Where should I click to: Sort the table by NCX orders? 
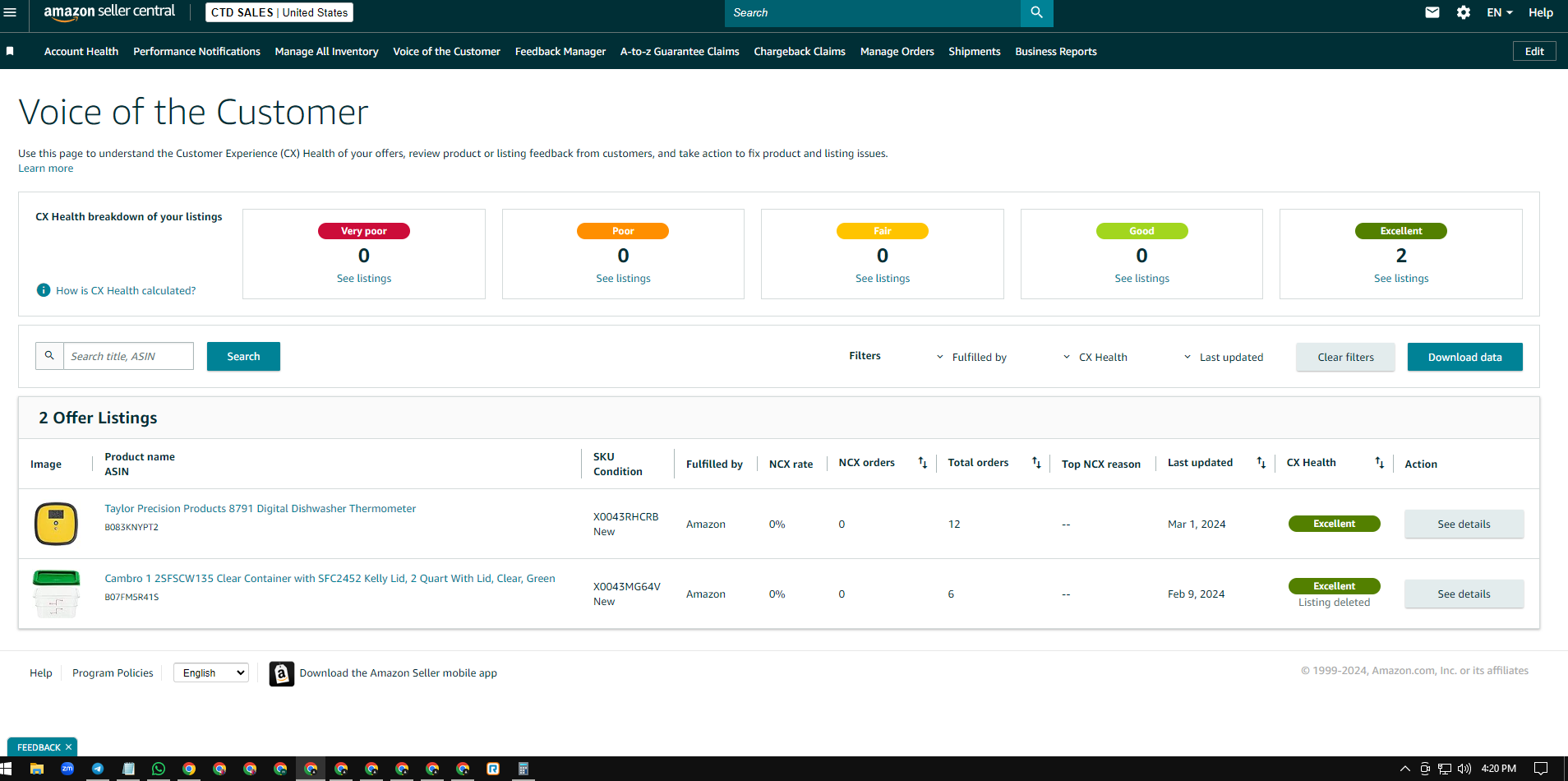[923, 463]
